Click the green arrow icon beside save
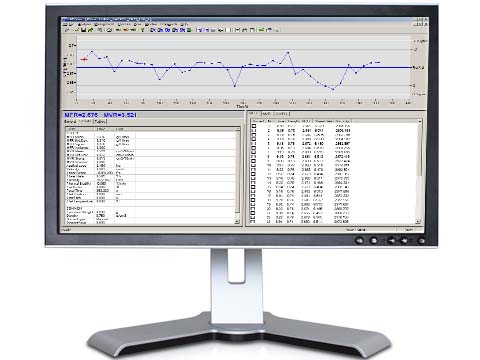 click(x=91, y=30)
